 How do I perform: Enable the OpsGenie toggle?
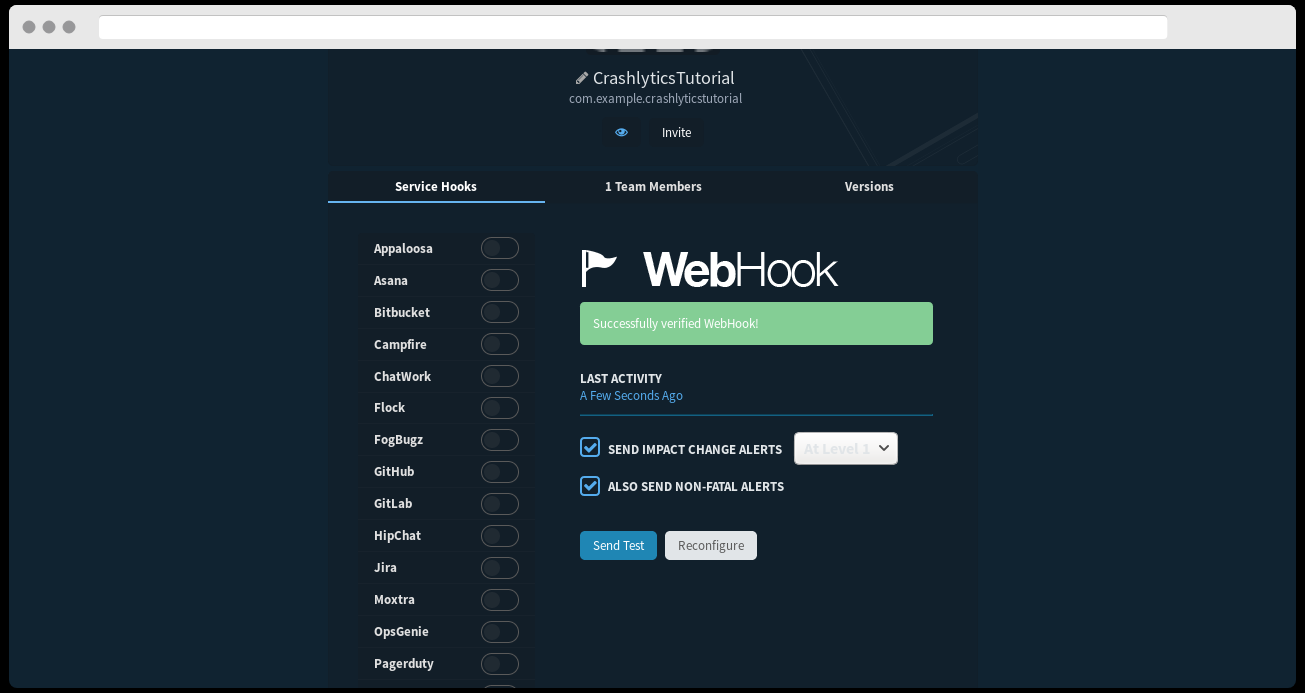coord(500,632)
